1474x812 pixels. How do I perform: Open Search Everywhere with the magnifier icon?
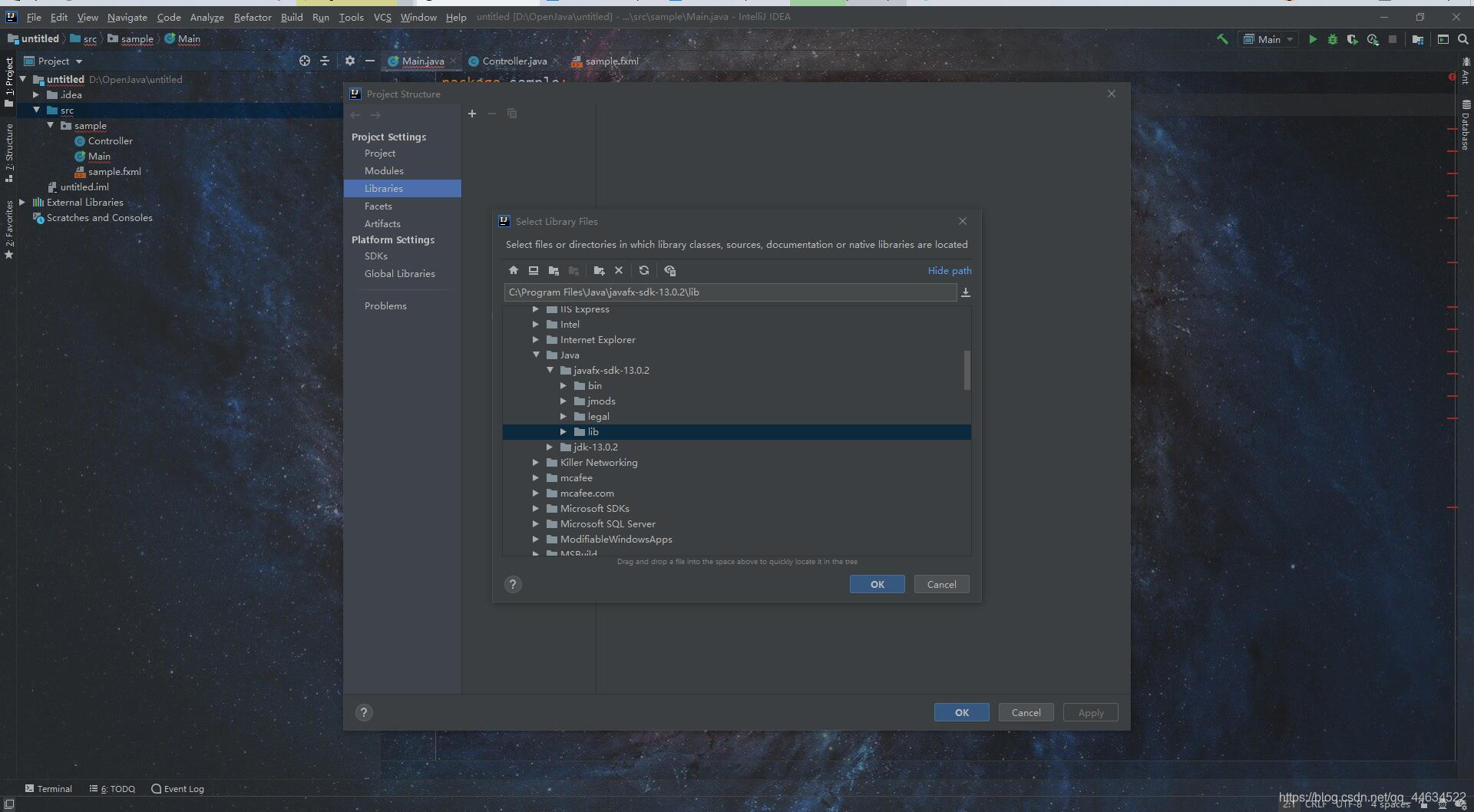[1462, 39]
